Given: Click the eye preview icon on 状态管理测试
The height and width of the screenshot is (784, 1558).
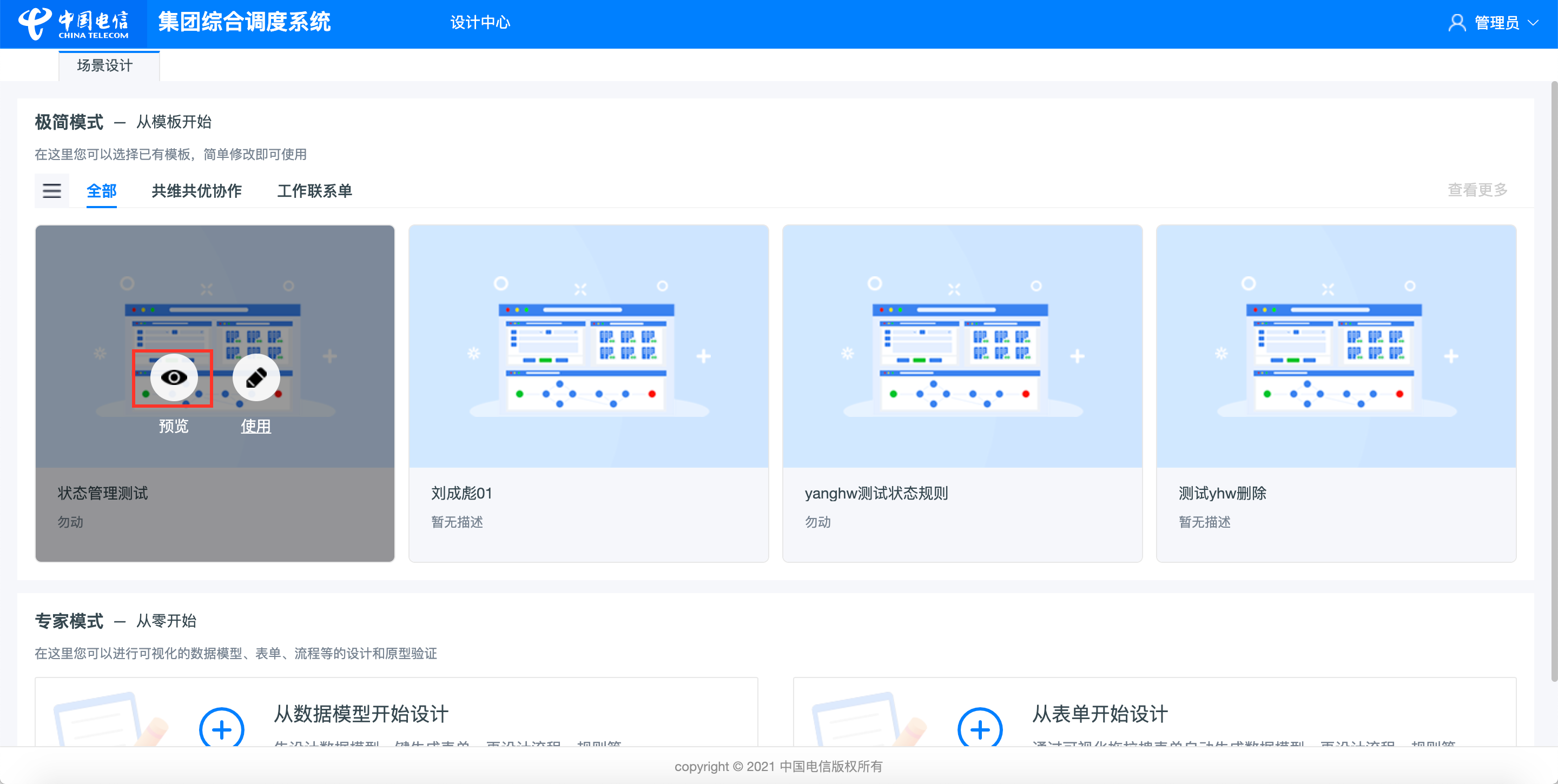Looking at the screenshot, I should click(x=174, y=378).
